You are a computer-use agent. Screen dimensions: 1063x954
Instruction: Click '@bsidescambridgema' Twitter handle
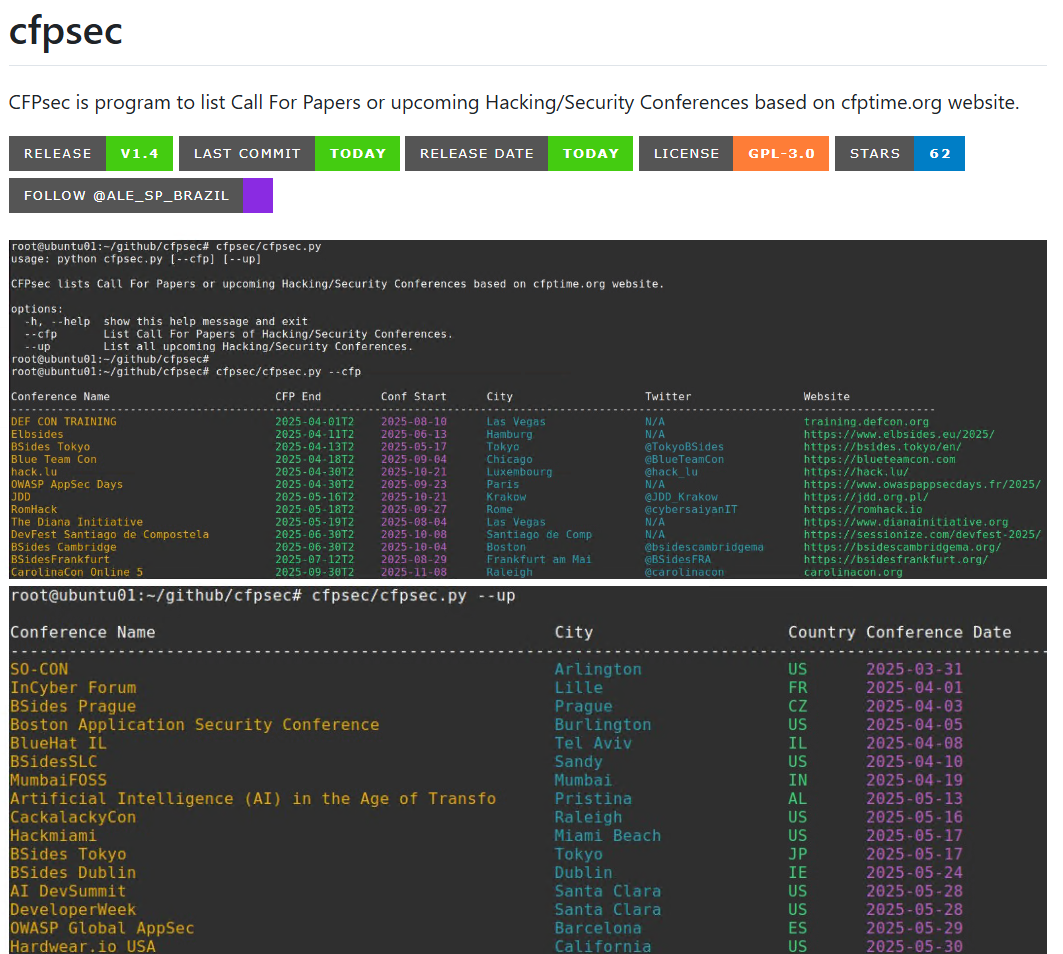[704, 547]
